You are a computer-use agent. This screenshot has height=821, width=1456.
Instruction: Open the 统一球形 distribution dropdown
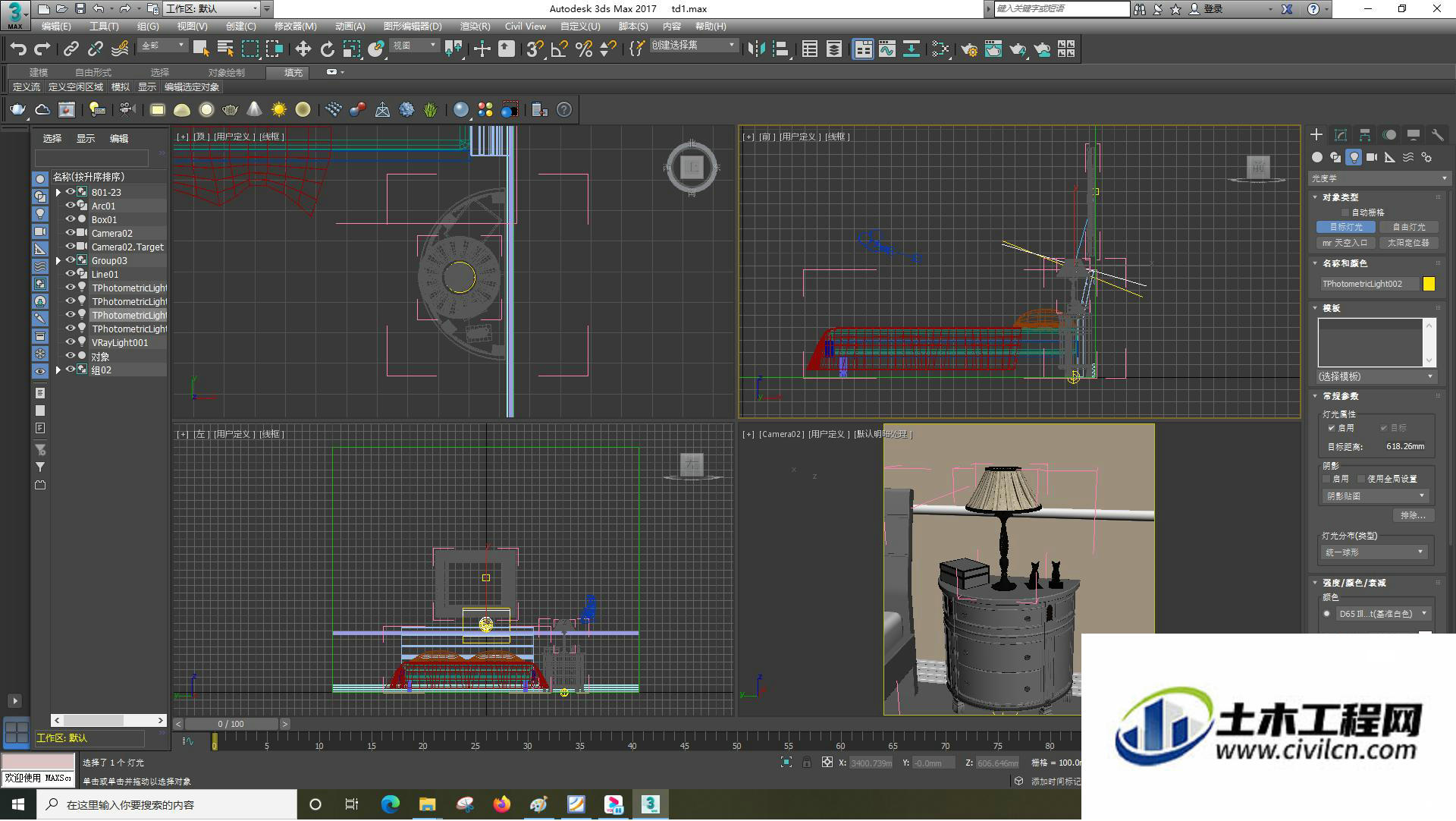(x=1376, y=552)
